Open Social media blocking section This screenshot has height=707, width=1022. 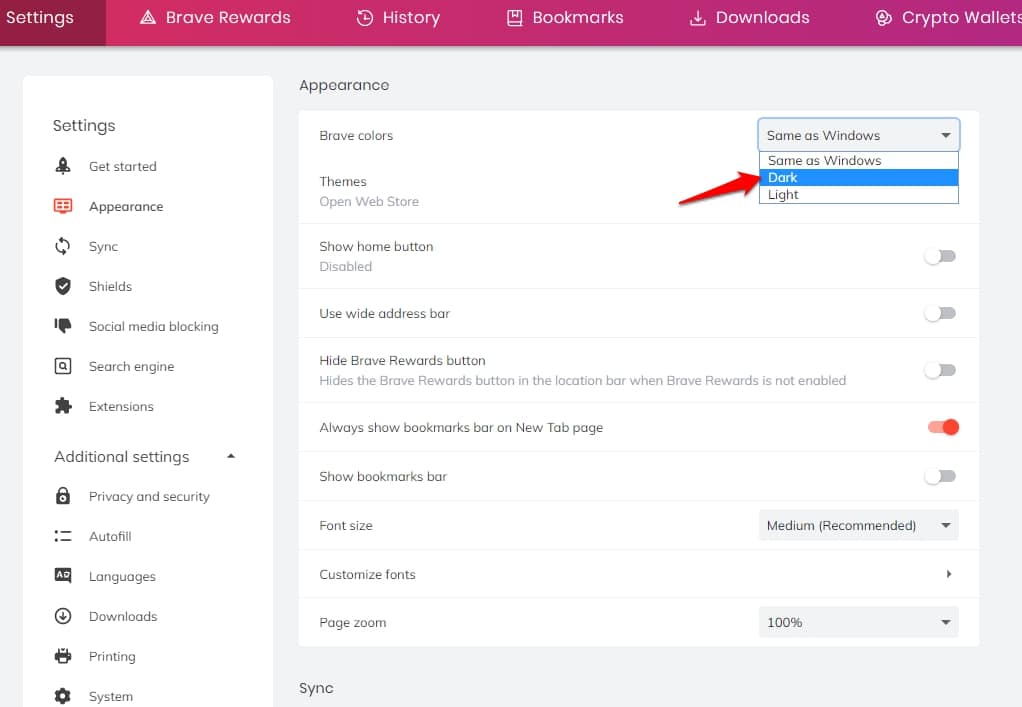click(154, 326)
